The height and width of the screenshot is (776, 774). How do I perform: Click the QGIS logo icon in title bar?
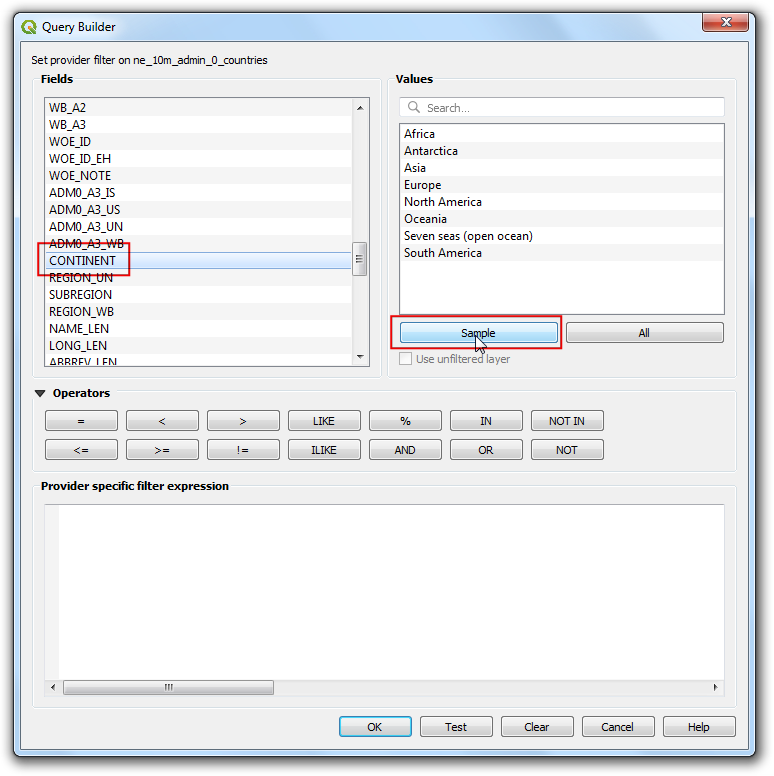click(x=29, y=27)
